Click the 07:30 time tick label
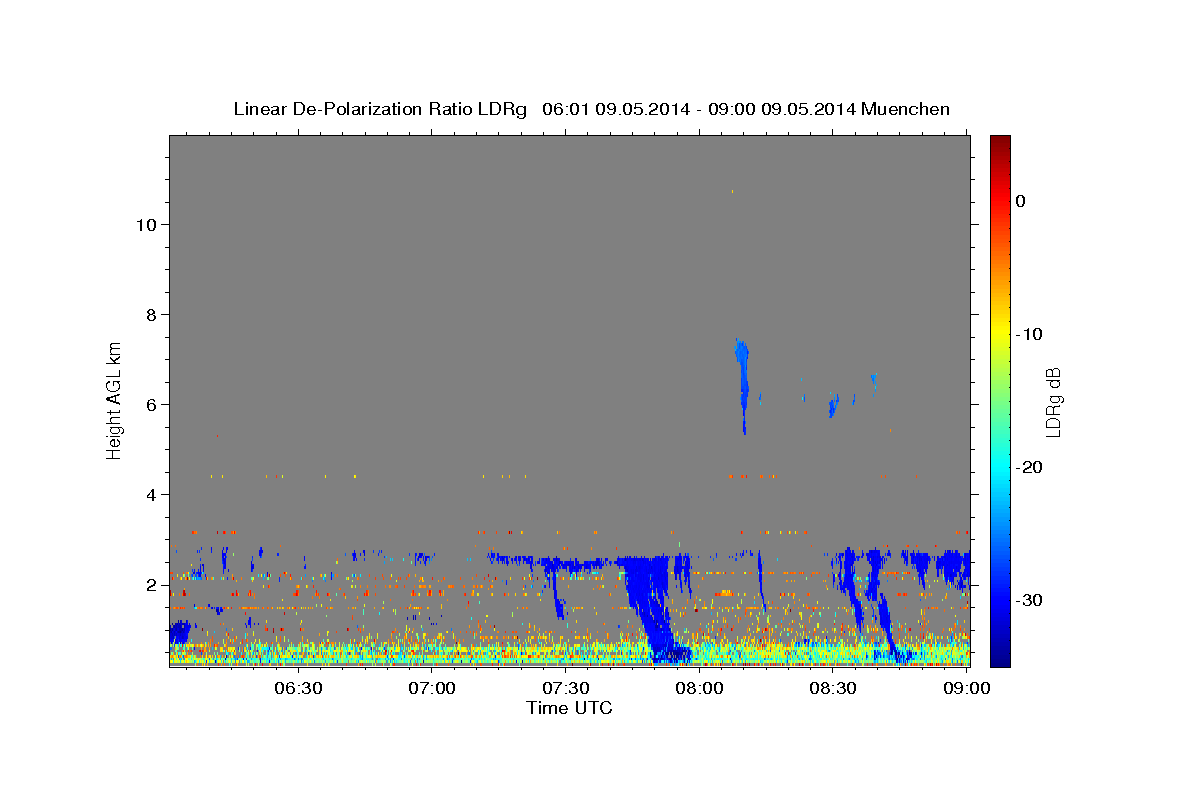The image size is (1200, 800). pos(565,688)
